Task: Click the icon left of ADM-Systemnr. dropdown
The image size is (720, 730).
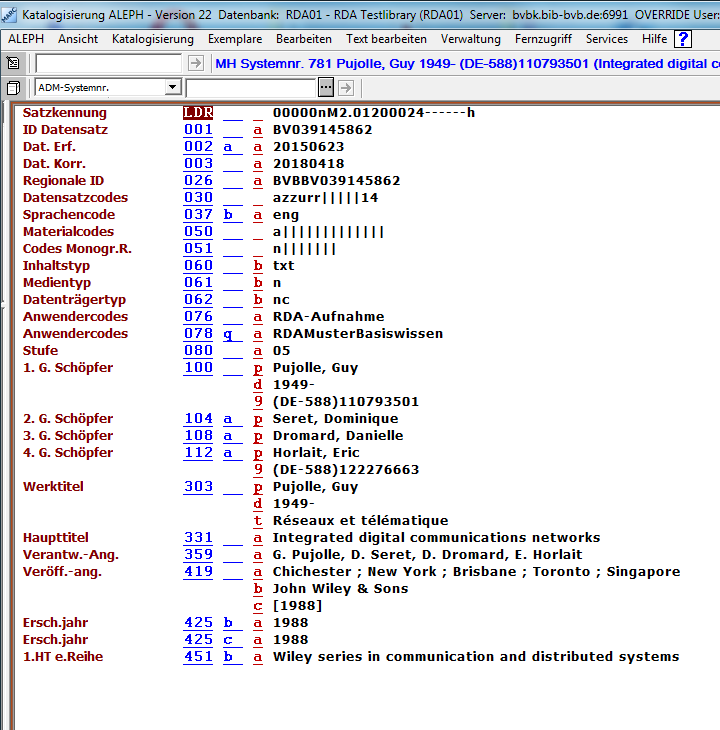Action: click(x=13, y=88)
